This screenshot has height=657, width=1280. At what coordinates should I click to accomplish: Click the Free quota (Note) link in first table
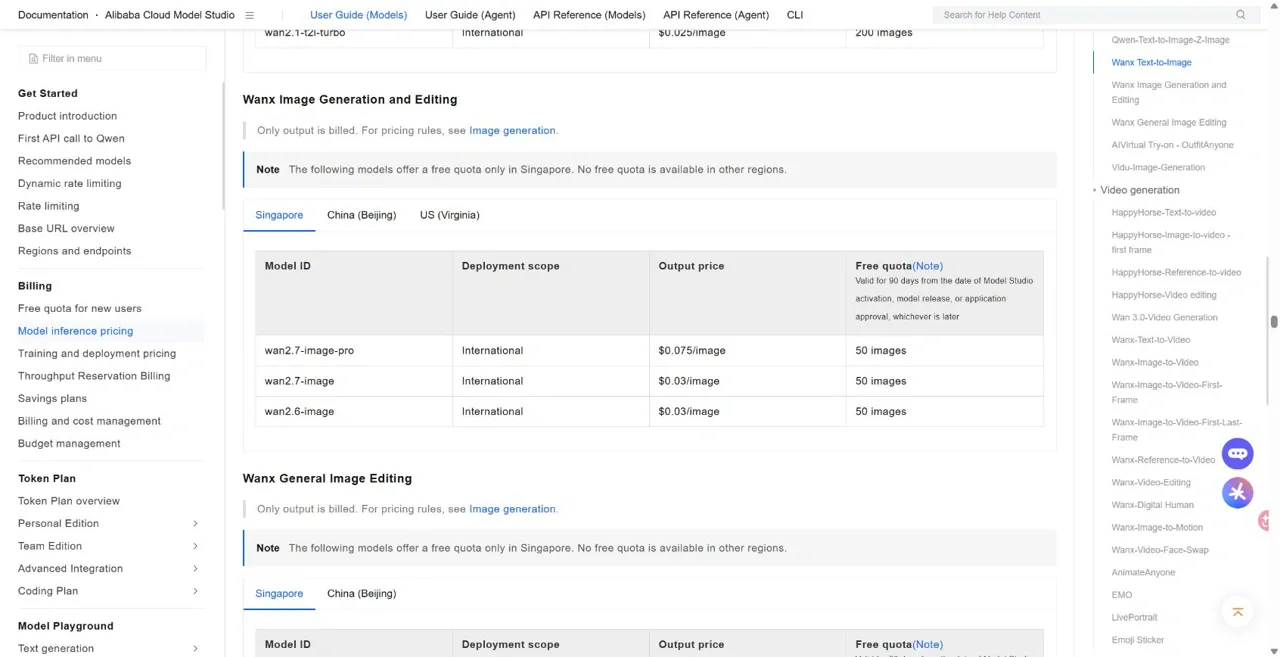pyautogui.click(x=927, y=266)
